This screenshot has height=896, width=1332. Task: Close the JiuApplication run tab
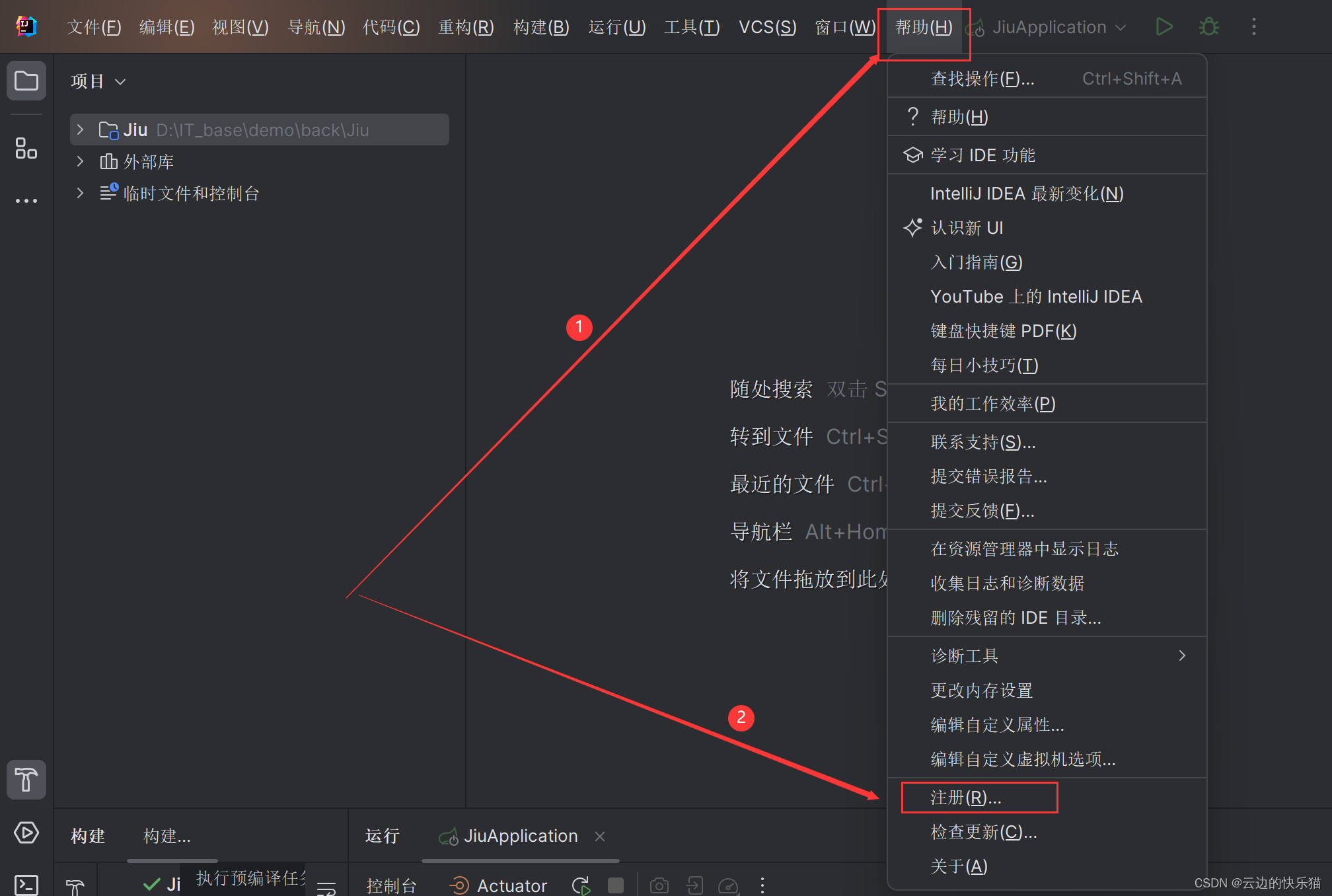[600, 837]
